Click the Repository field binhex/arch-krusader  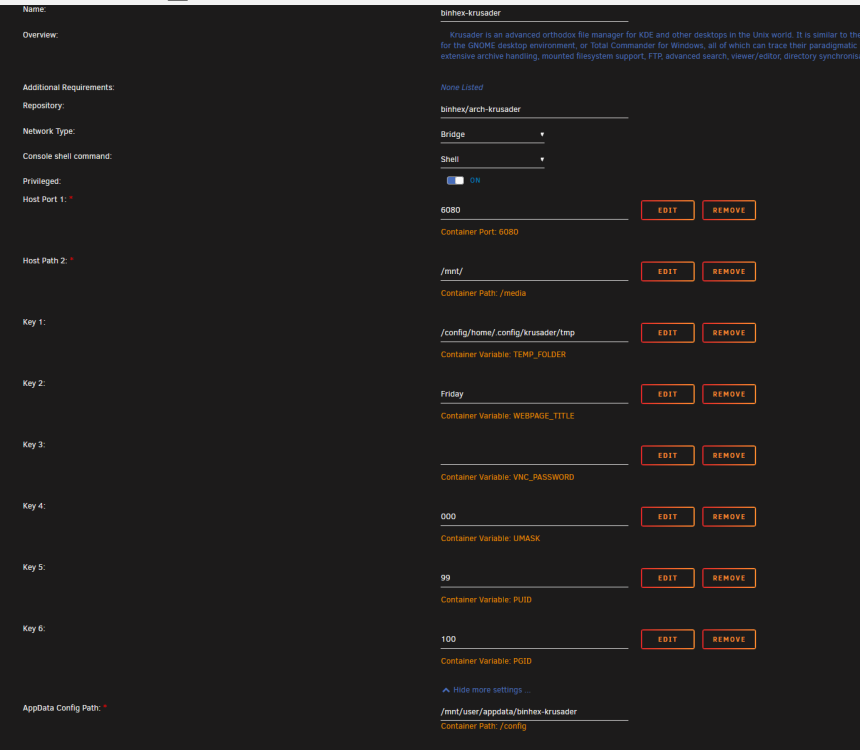point(534,109)
